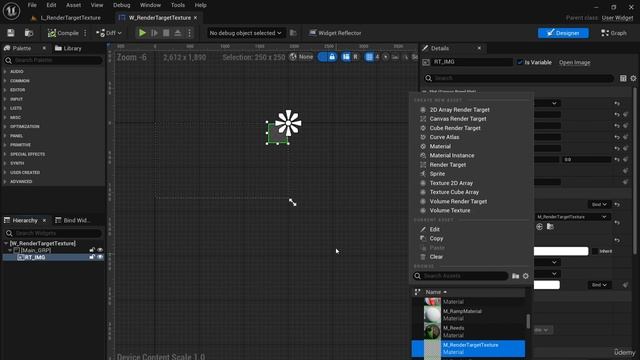Image resolution: width=640 pixels, height=360 pixels.
Task: Select the Main_GRP hierarchy item
Action: (x=36, y=250)
